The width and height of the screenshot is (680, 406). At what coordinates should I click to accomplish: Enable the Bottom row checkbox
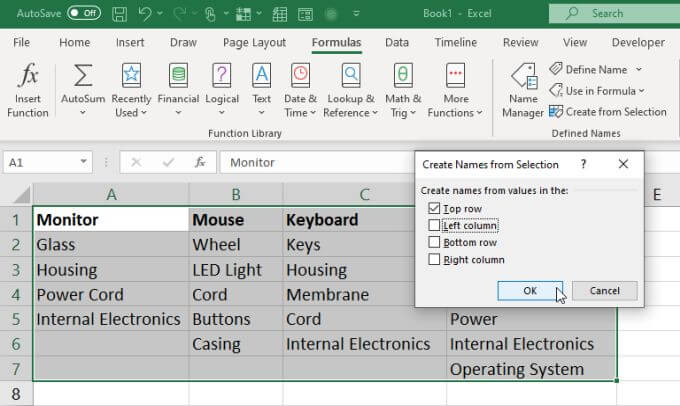(x=433, y=242)
